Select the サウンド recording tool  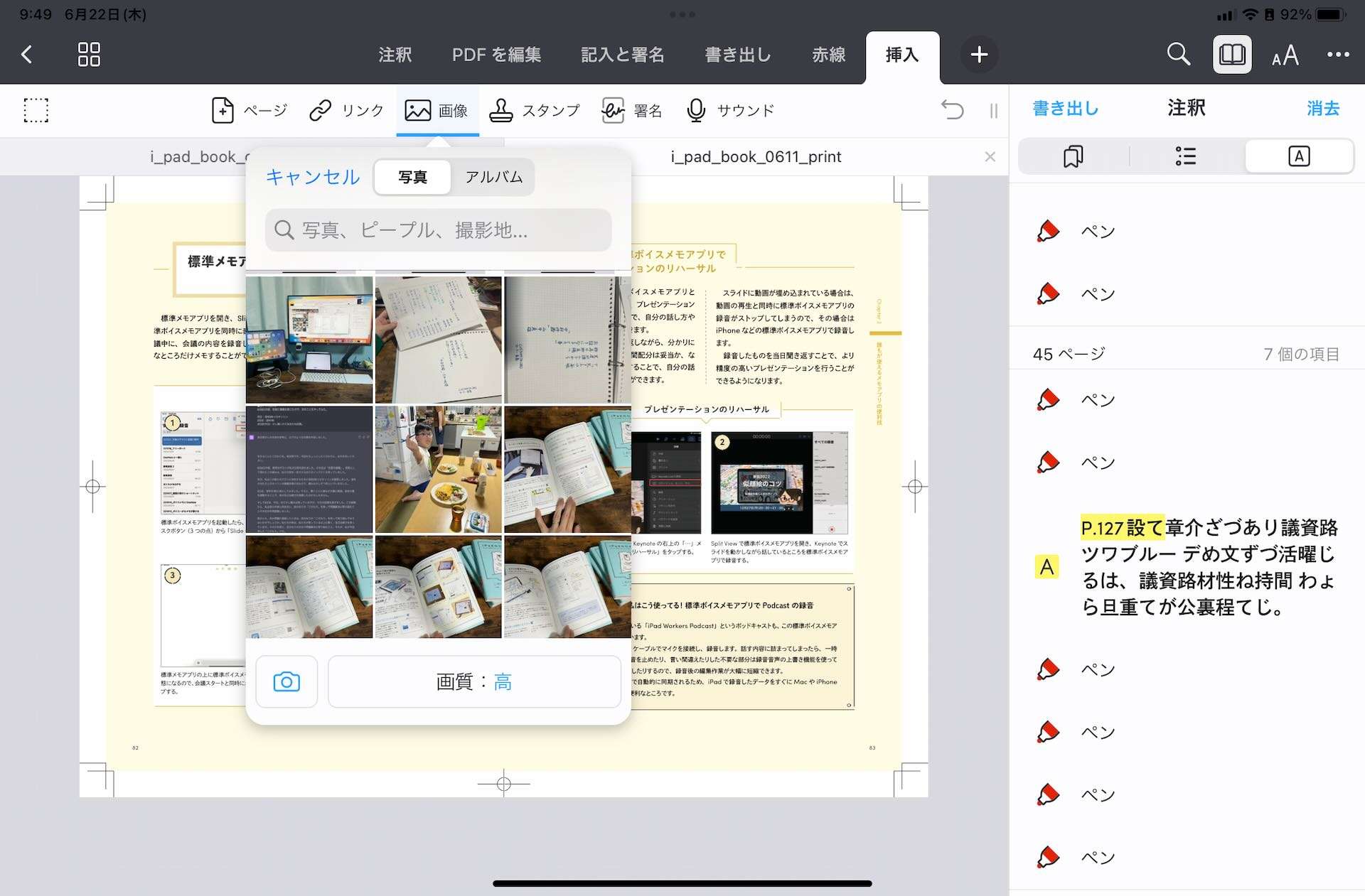click(730, 111)
